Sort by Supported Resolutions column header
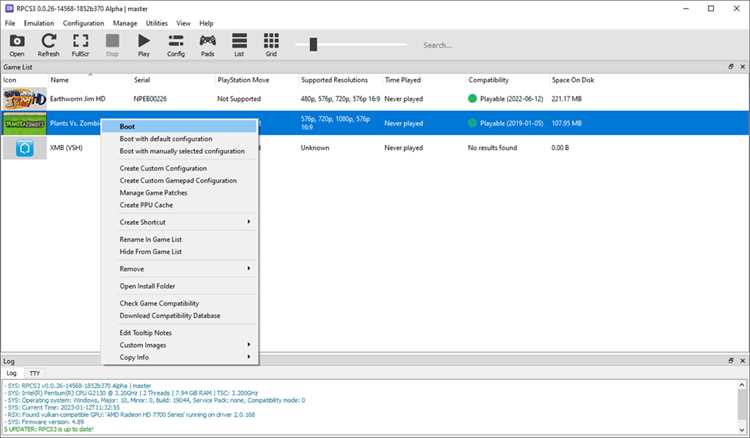 coord(334,80)
